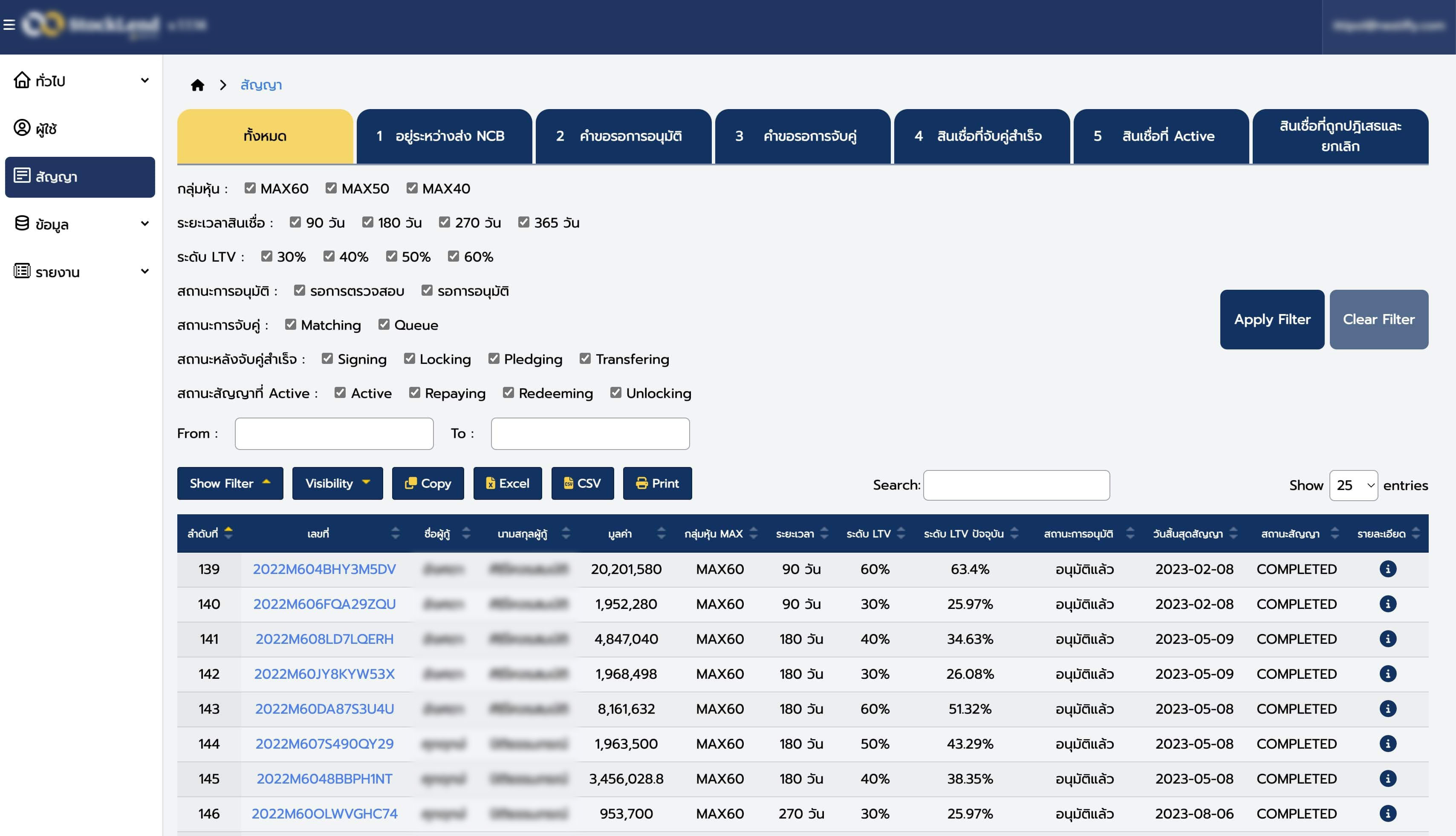
Task: Toggle the 90 วัน duration checkbox
Action: pos(295,222)
